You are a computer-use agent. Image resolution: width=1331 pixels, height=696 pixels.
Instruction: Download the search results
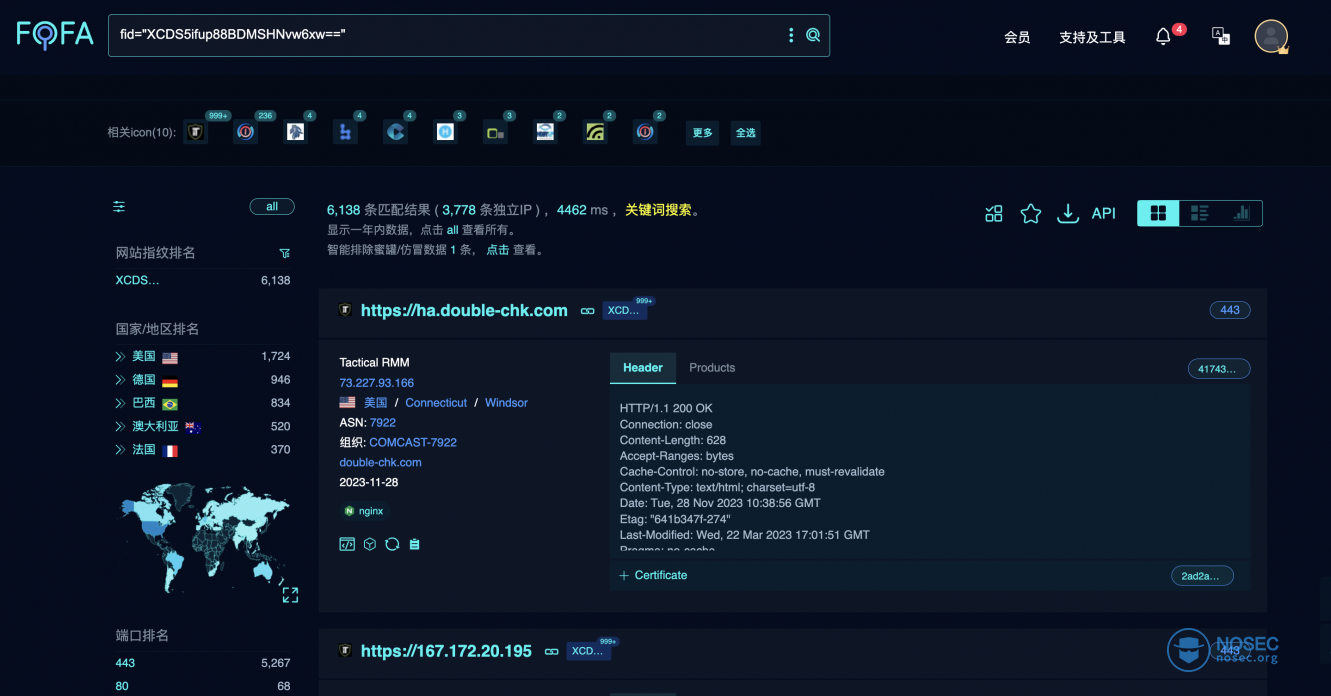click(x=1068, y=213)
